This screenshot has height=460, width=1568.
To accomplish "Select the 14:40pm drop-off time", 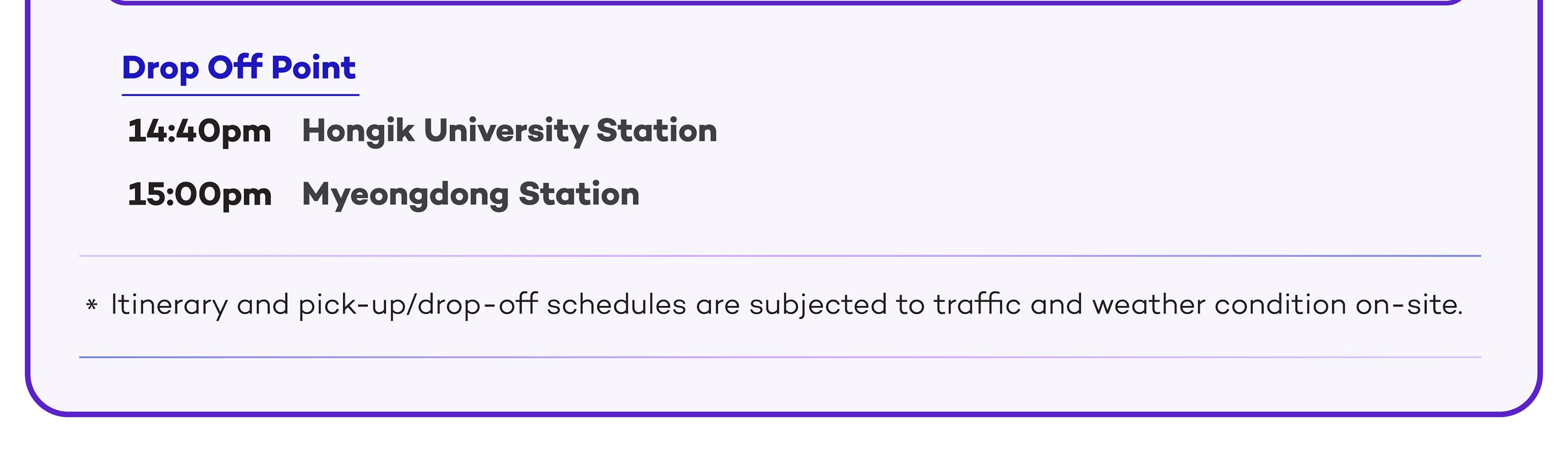I will pos(199,131).
